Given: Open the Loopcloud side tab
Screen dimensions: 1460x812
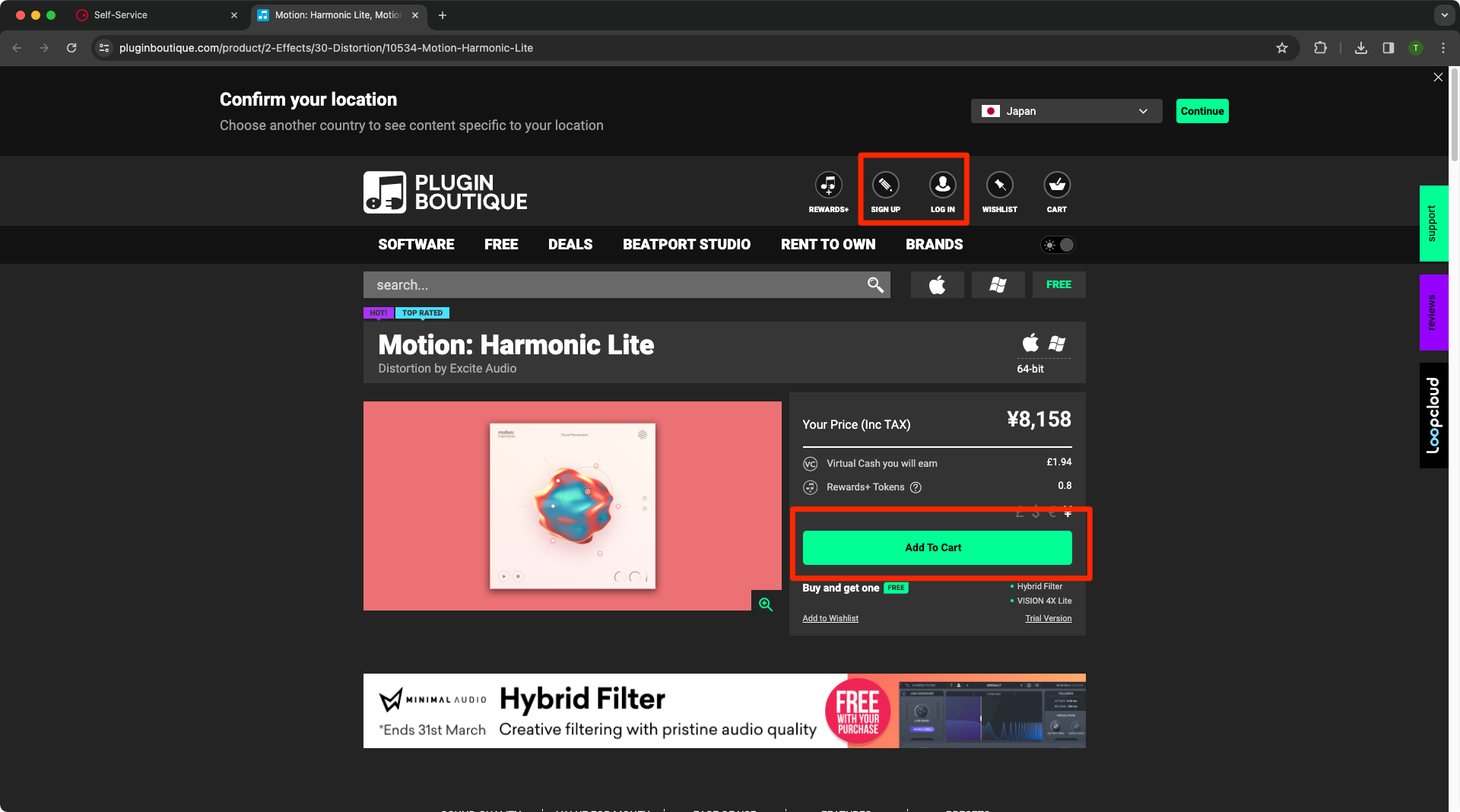Looking at the screenshot, I should [1433, 415].
